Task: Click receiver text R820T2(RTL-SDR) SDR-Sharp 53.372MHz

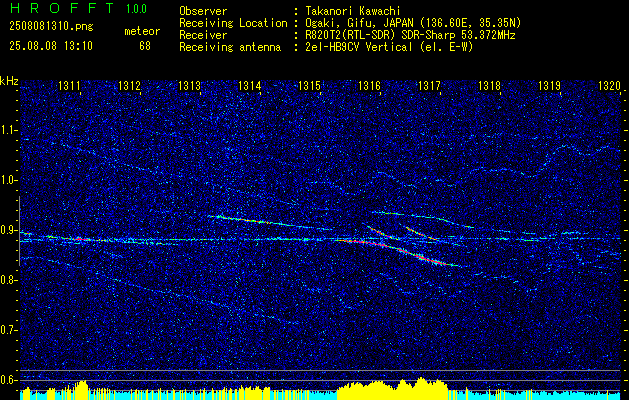Action: click(410, 35)
